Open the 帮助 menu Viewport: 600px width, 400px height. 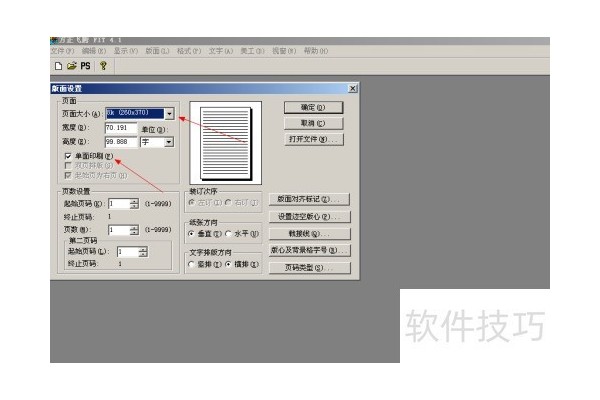tap(316, 51)
